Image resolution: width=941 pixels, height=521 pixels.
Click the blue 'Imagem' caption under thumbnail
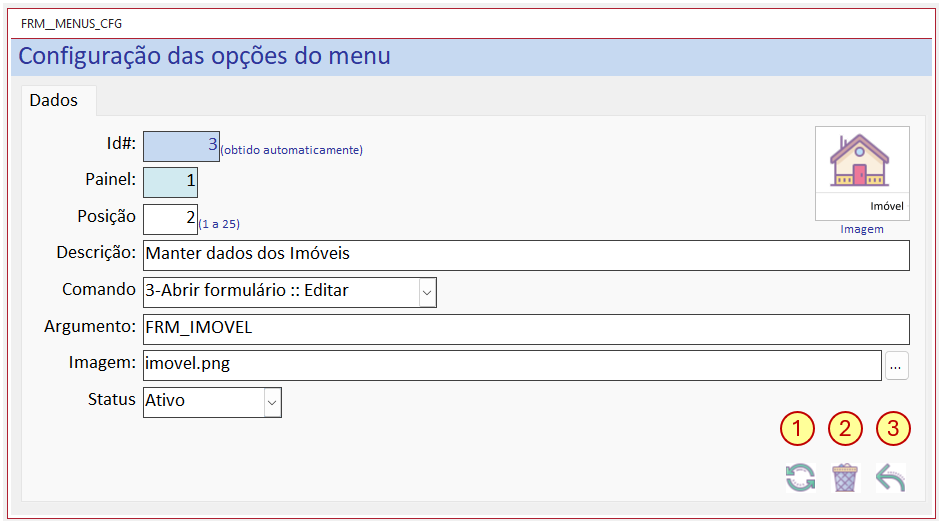(862, 229)
